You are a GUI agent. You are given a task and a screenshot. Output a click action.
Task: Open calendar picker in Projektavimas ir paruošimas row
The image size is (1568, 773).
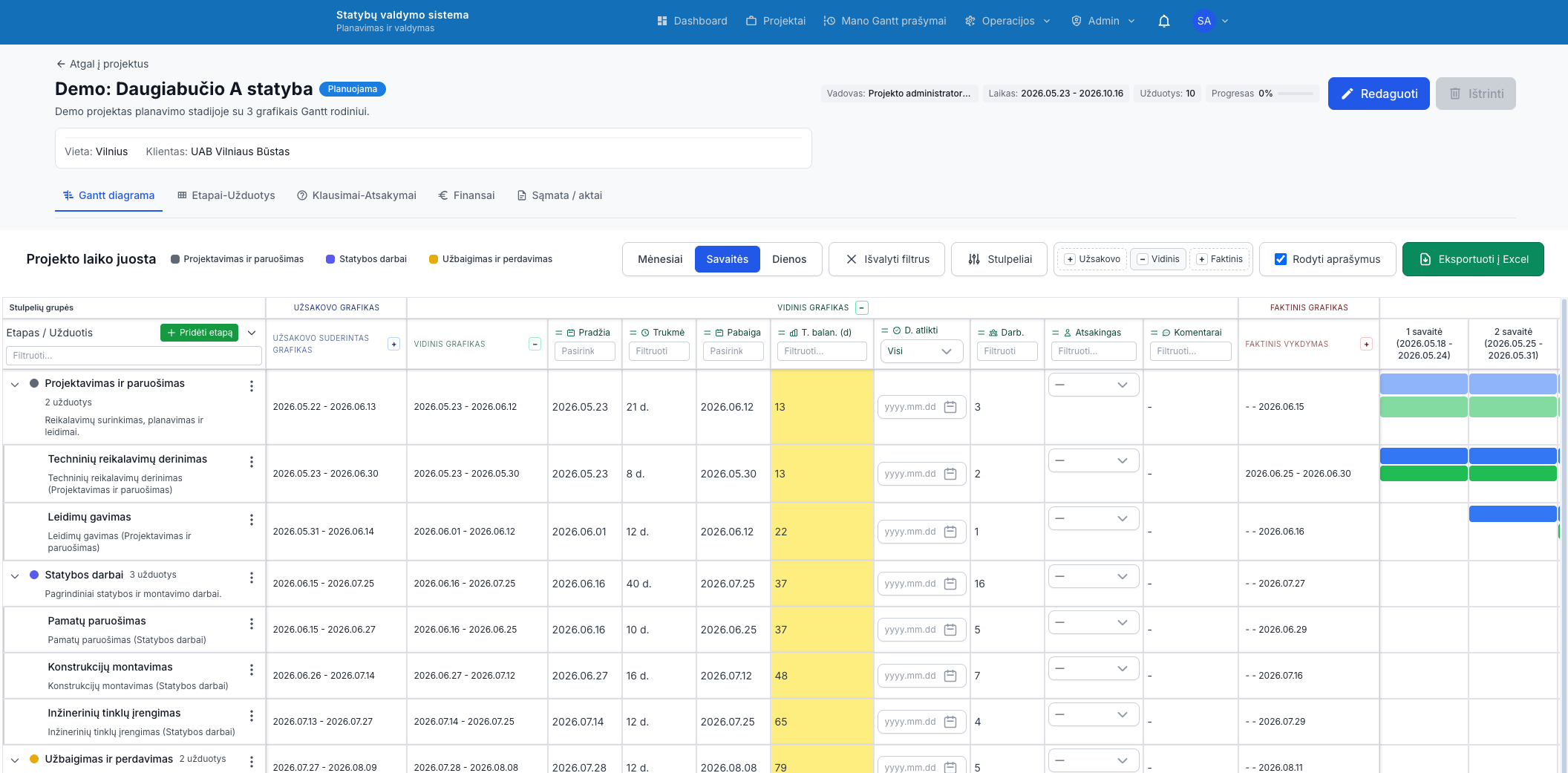[950, 407]
